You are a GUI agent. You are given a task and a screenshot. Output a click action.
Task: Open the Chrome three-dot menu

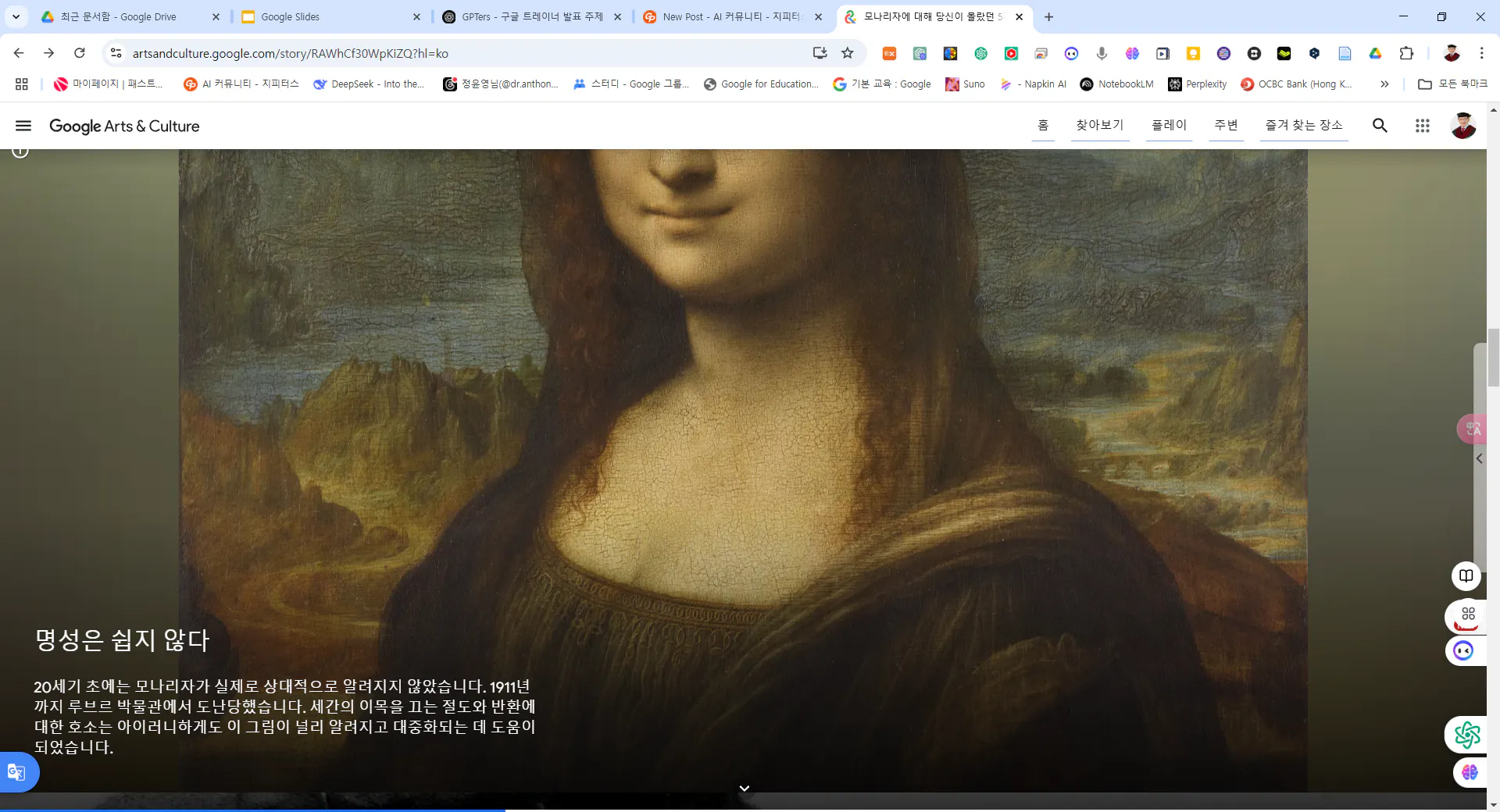coord(1481,53)
